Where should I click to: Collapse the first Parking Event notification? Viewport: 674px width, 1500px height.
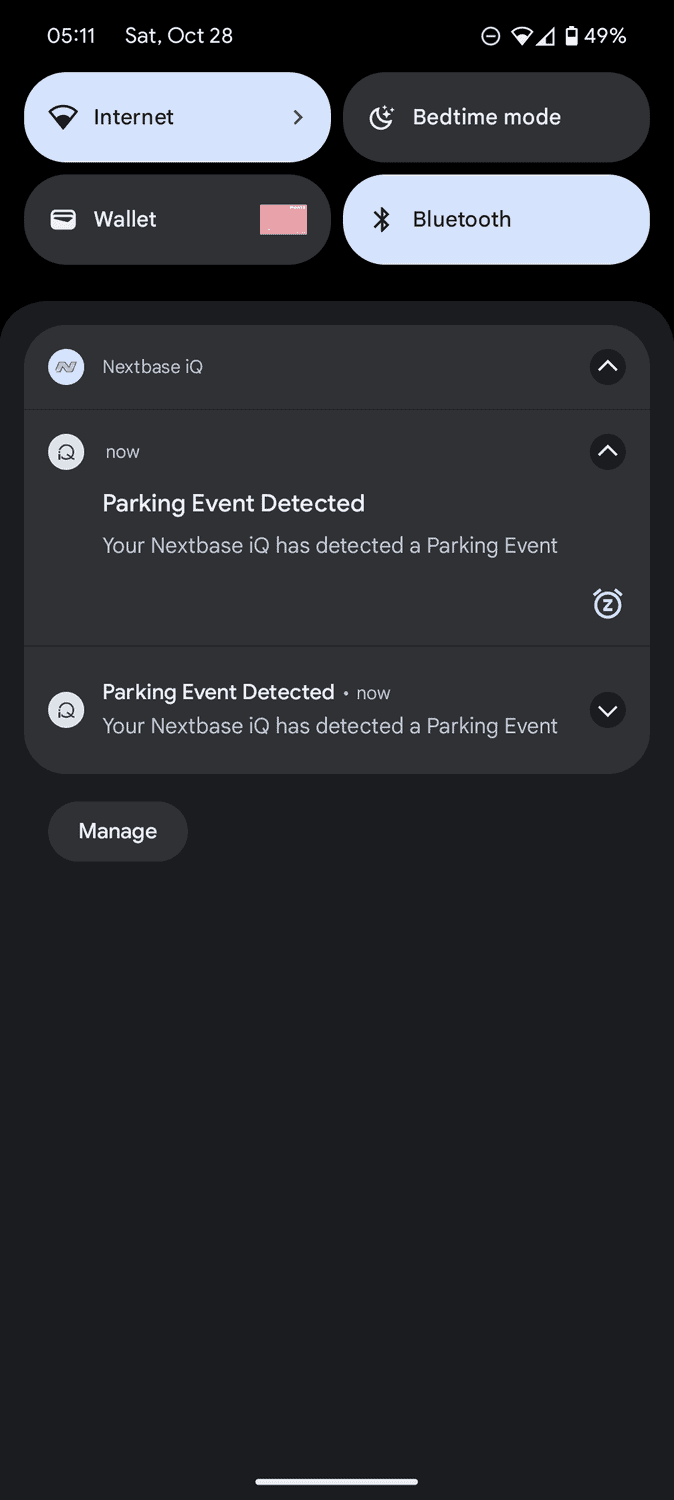click(607, 452)
